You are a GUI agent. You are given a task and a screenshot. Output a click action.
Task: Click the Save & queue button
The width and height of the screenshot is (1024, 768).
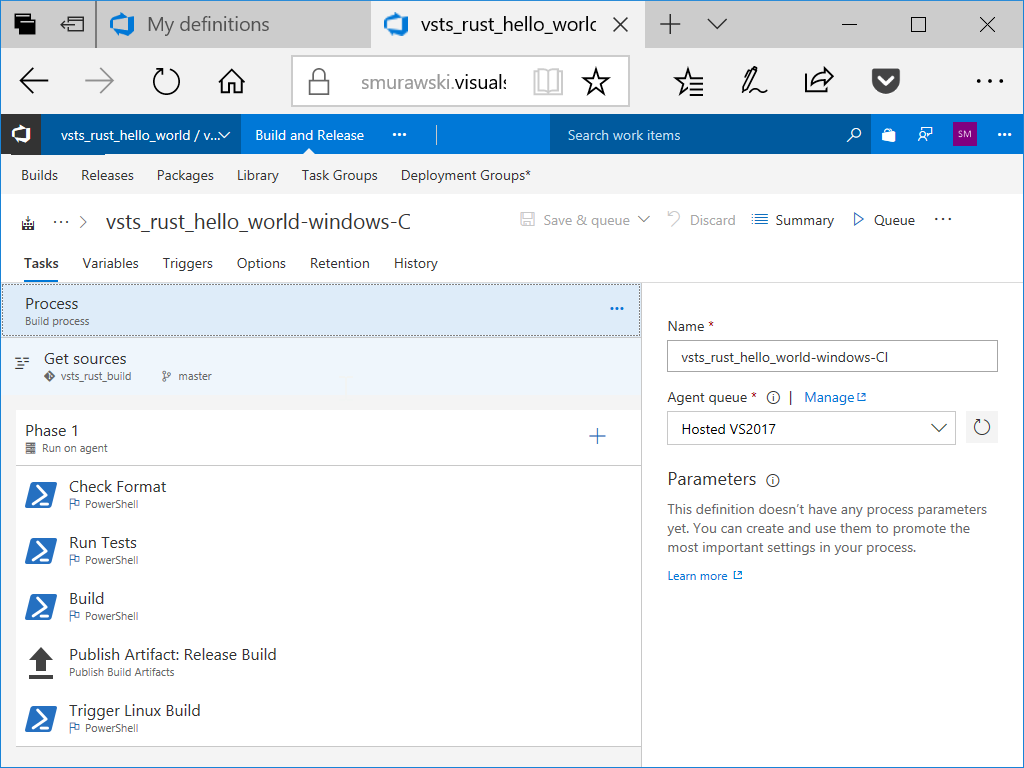click(x=575, y=220)
